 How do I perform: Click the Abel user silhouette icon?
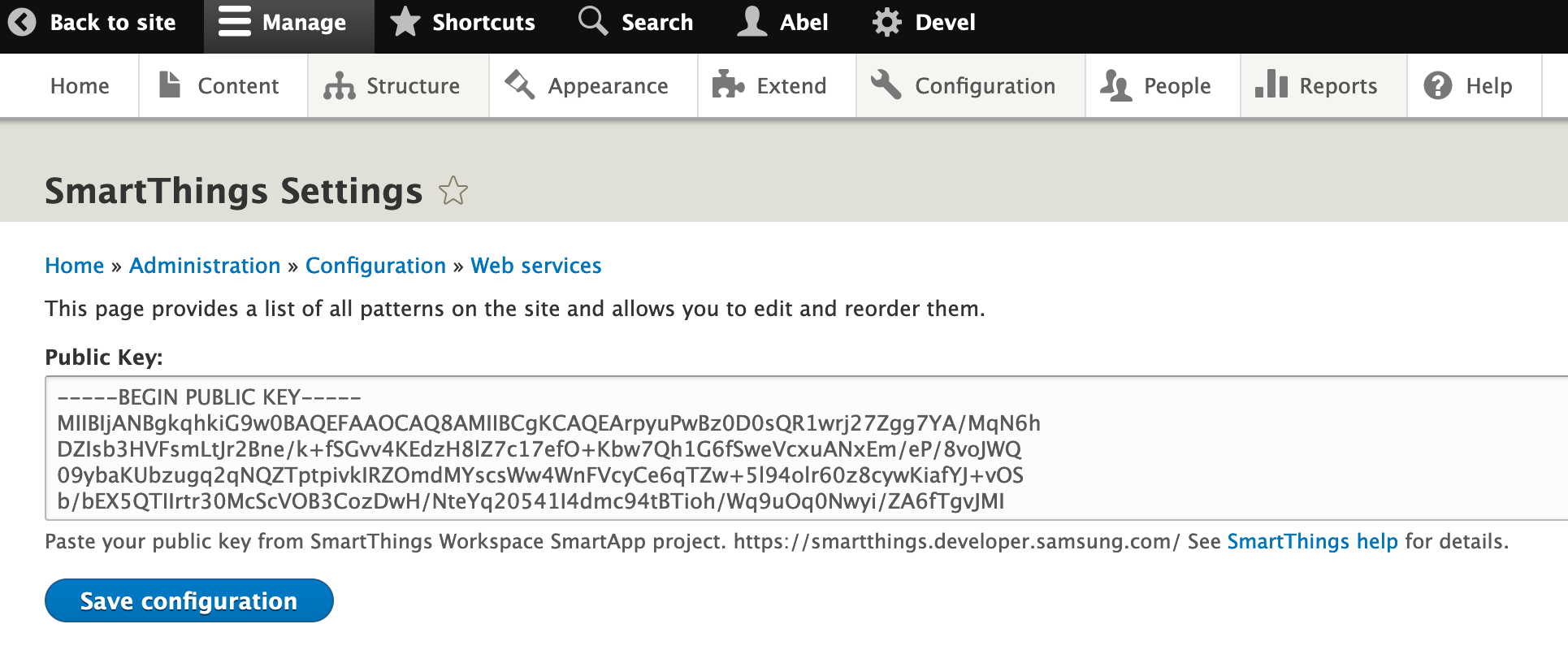[x=752, y=22]
